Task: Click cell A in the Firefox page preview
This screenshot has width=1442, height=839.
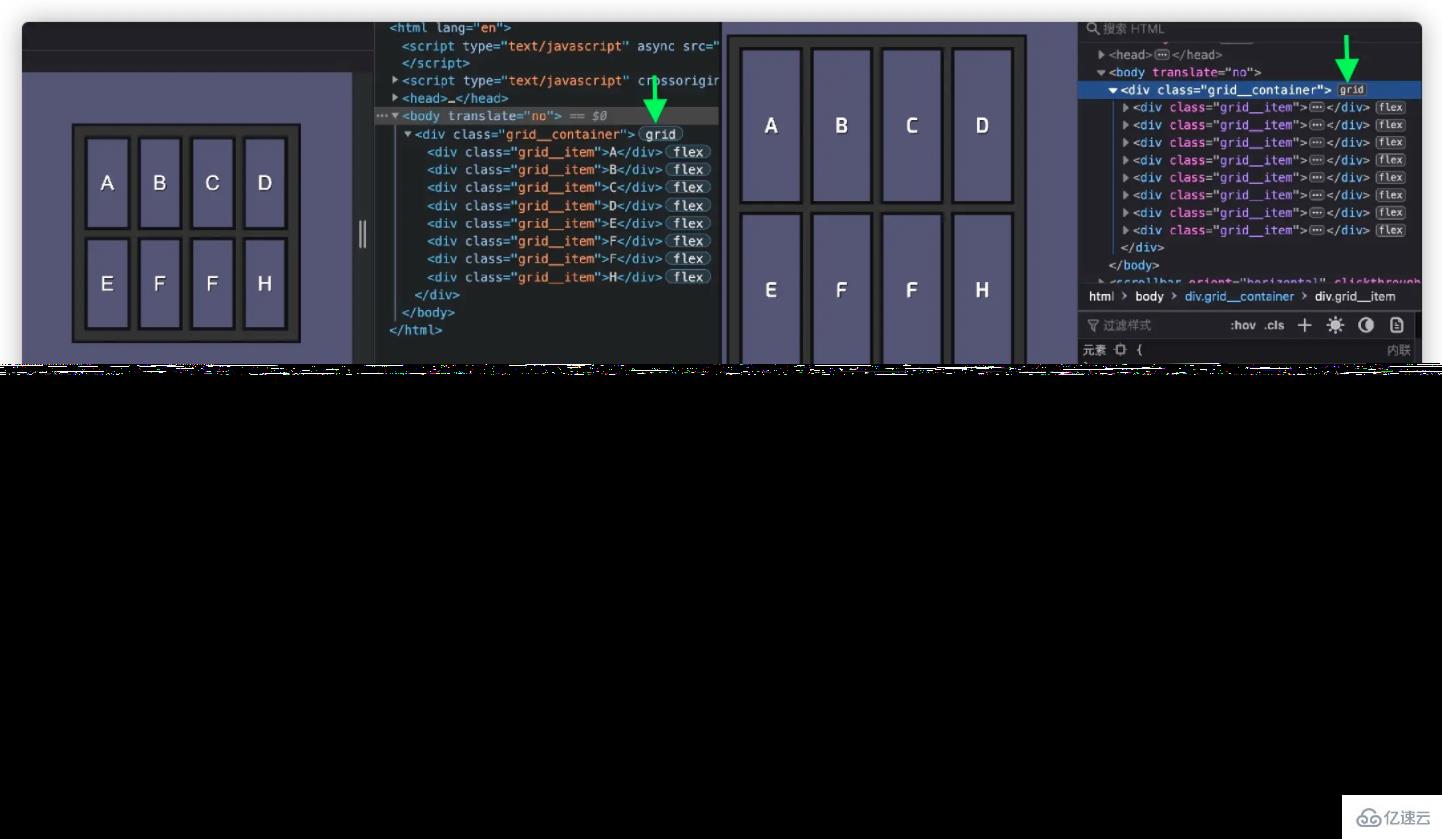Action: (x=771, y=126)
